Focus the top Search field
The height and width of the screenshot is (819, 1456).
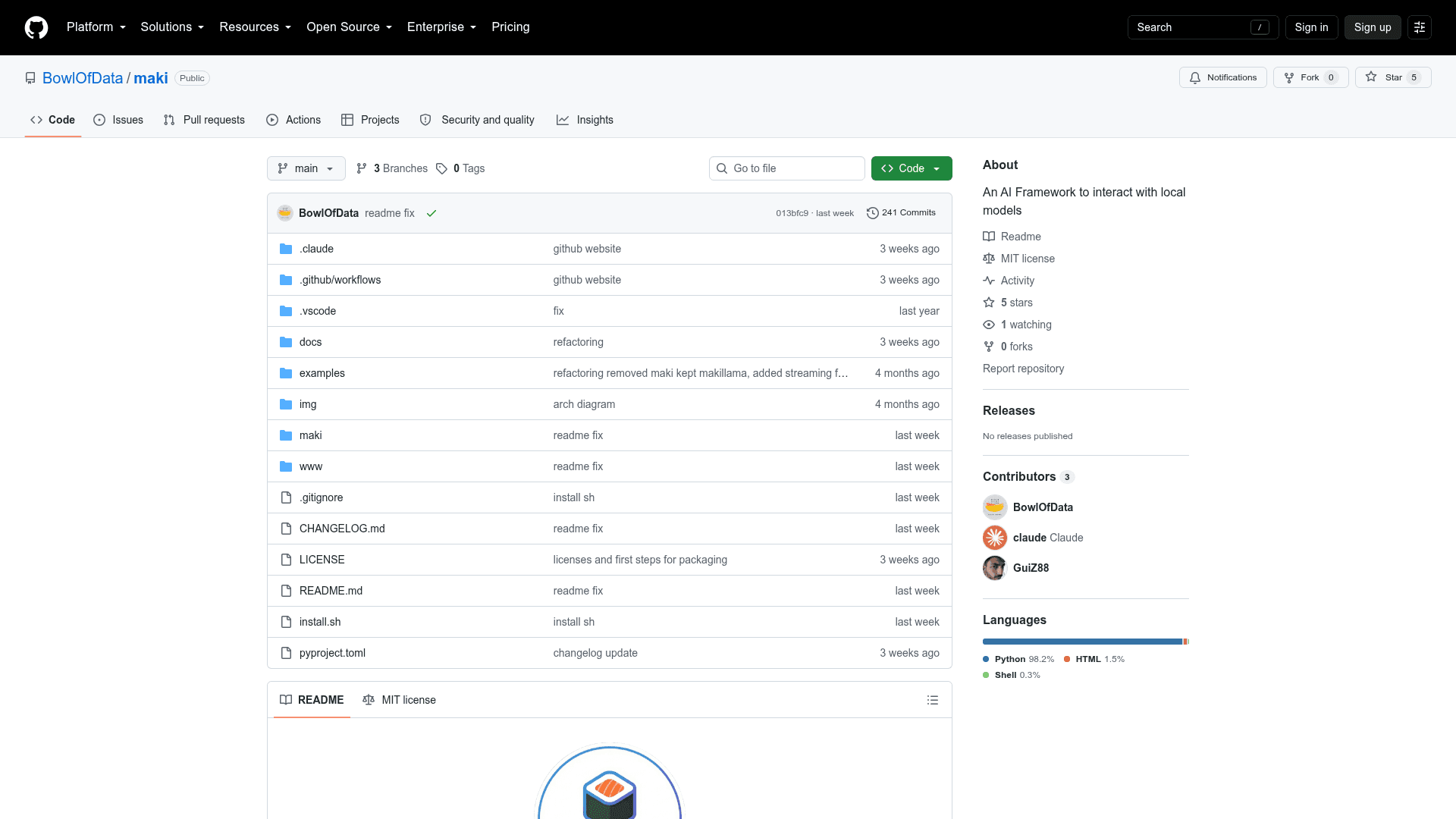pos(1203,27)
